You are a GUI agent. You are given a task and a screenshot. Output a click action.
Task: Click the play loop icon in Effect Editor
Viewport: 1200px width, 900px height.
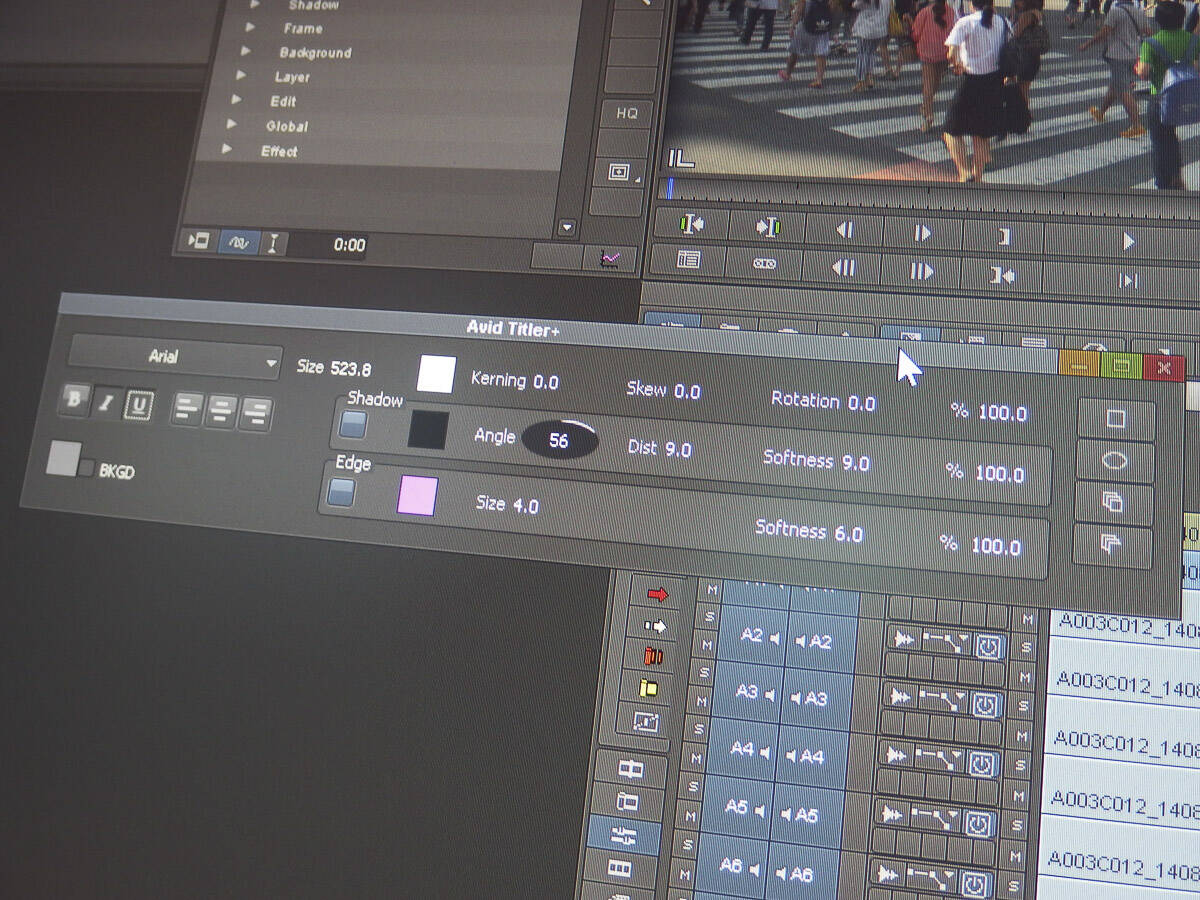pos(199,240)
